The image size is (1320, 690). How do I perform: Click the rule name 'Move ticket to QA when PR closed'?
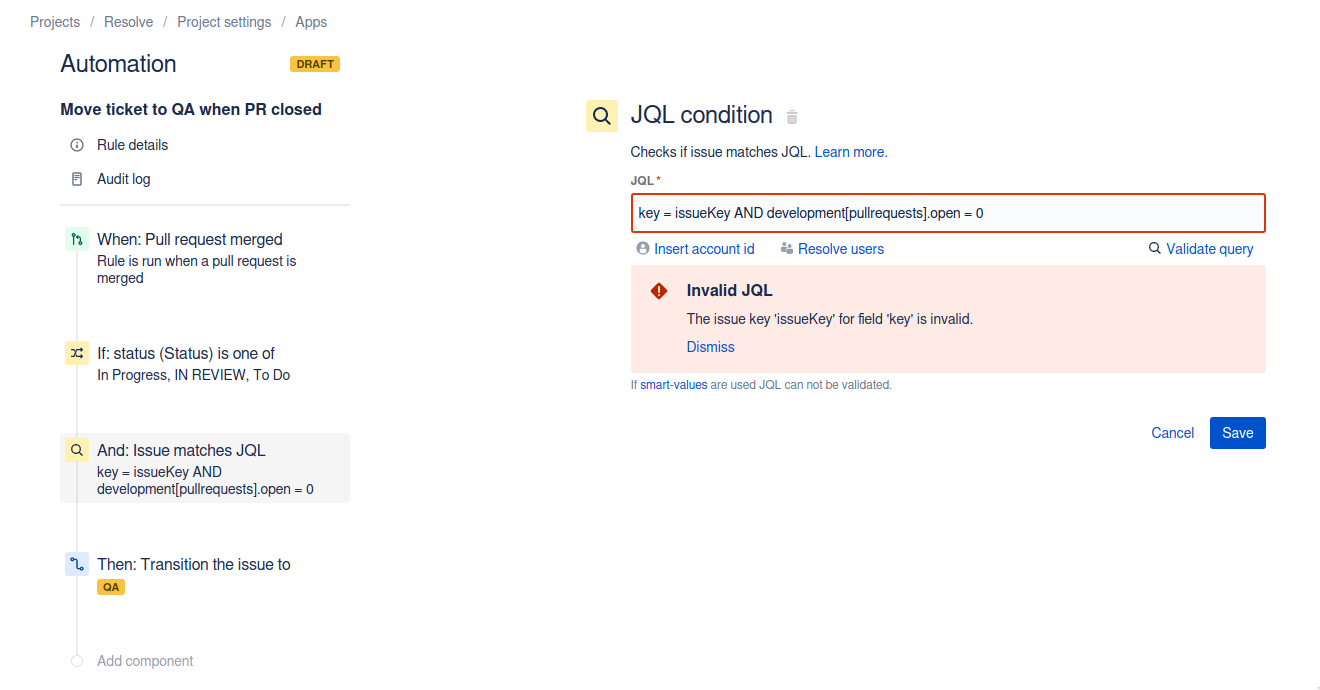[x=191, y=110]
